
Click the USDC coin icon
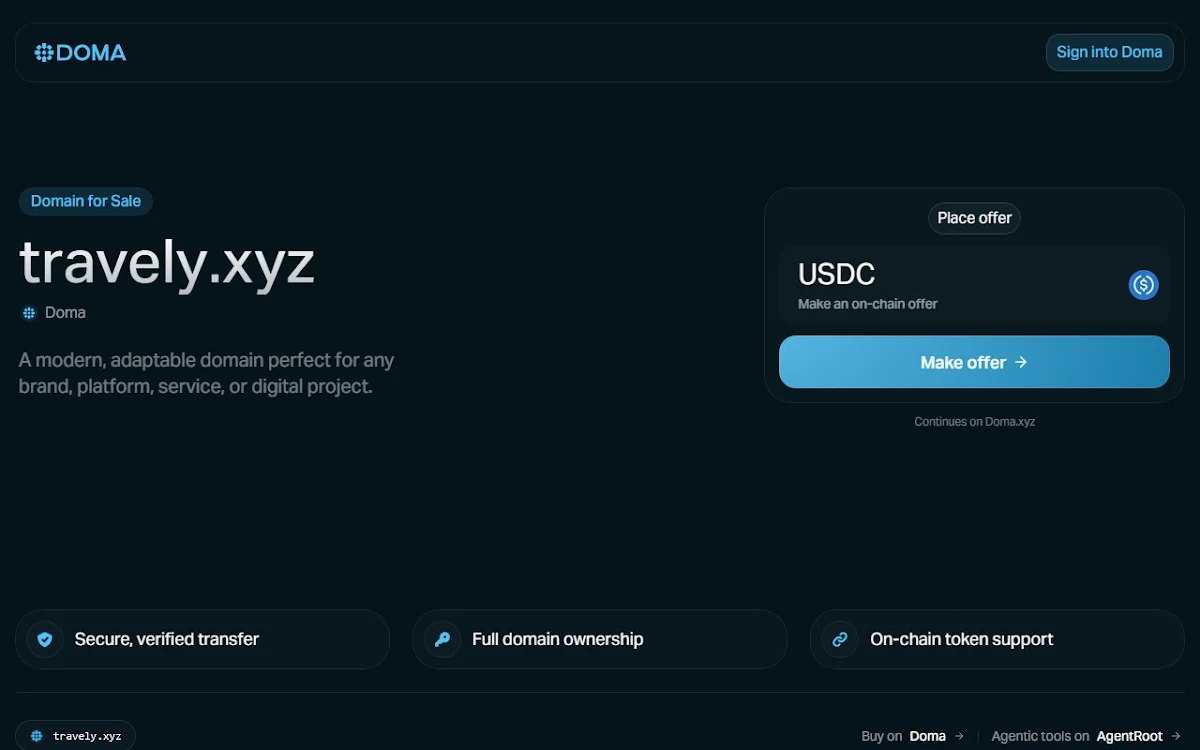[1143, 285]
